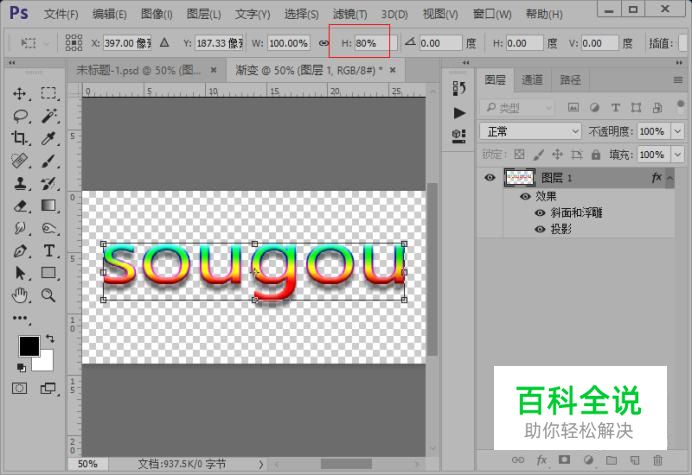Screen dimensions: 692x475
Task: Switch to 未标题-1.psd document tab
Action: pos(139,70)
